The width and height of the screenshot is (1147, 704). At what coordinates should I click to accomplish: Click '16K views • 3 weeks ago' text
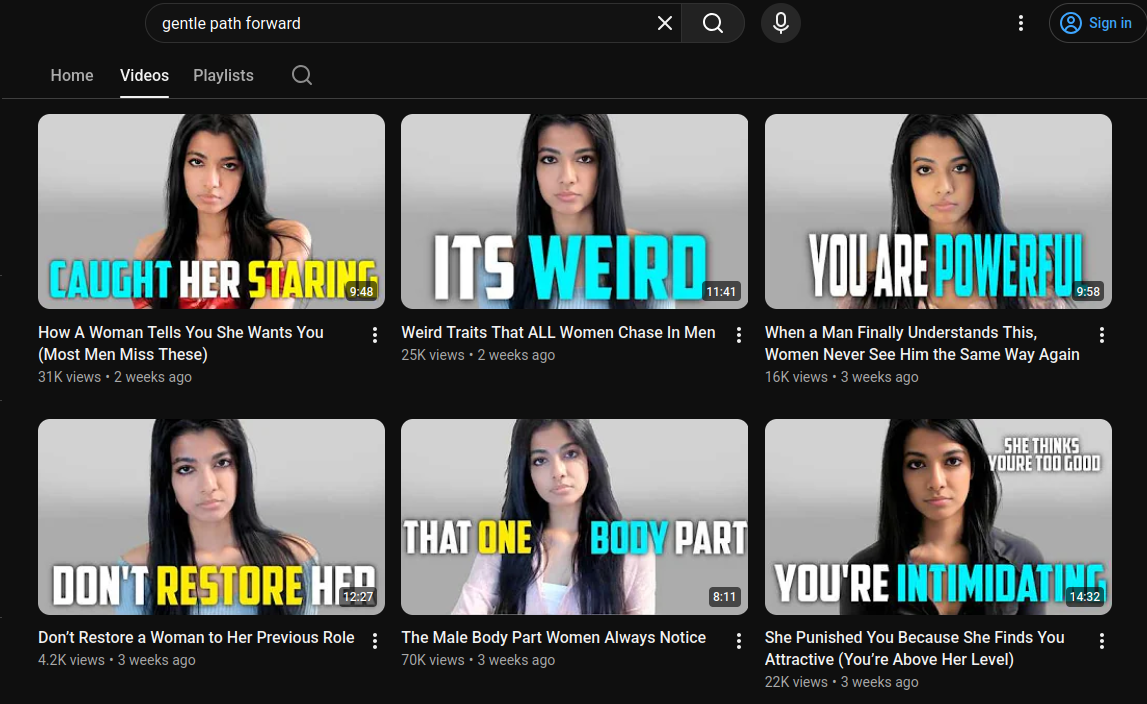coord(841,377)
